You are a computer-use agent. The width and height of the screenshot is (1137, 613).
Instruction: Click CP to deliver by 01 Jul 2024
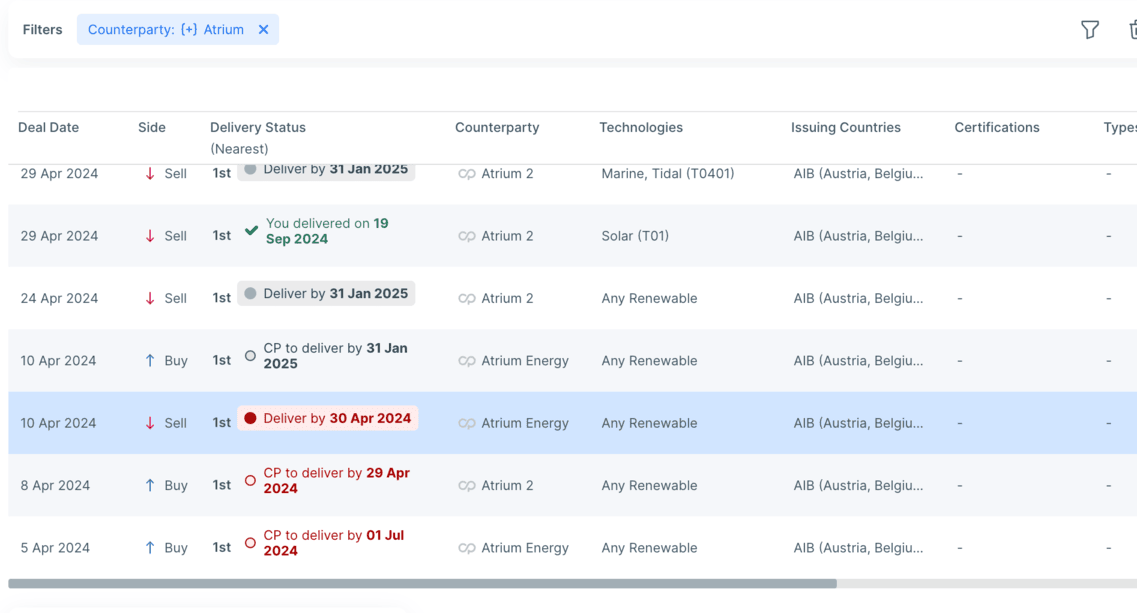coord(334,543)
